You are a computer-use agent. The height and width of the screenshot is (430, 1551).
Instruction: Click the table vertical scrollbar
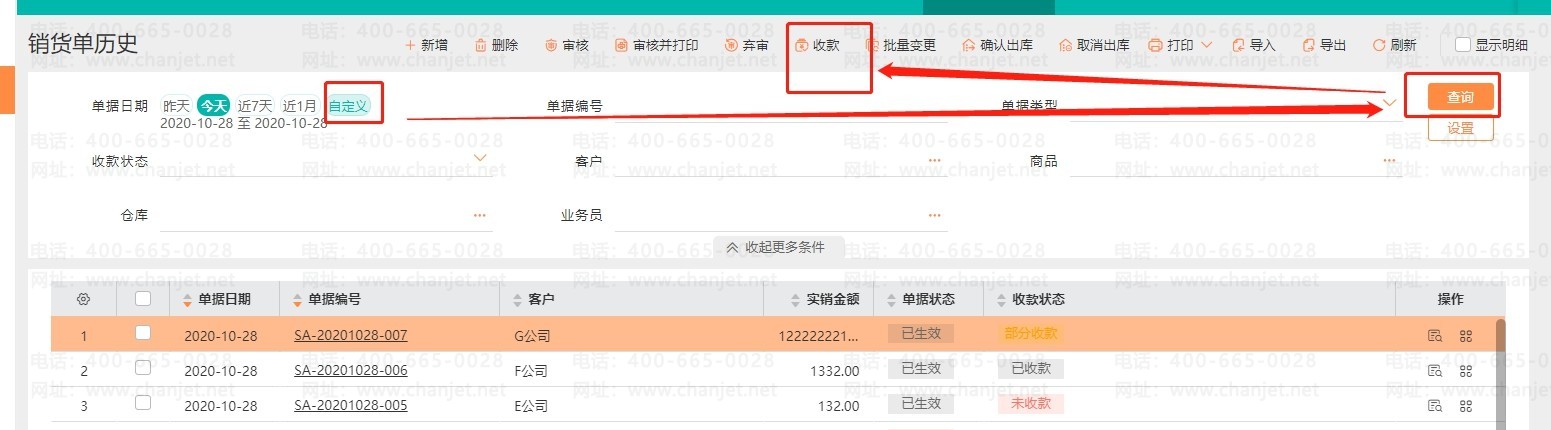[1500, 375]
